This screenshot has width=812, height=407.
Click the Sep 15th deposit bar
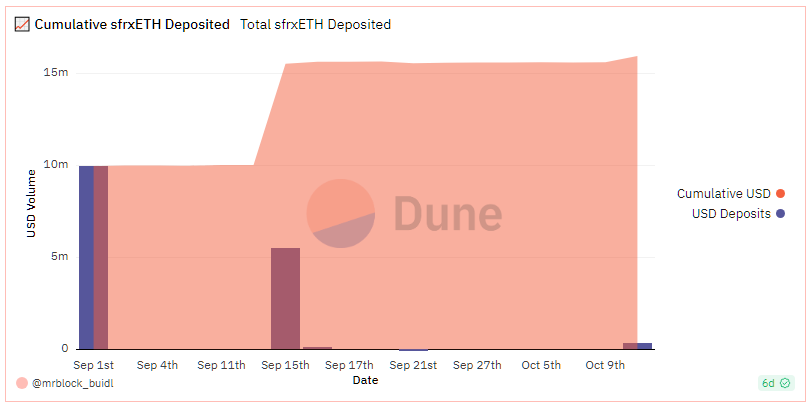285,298
